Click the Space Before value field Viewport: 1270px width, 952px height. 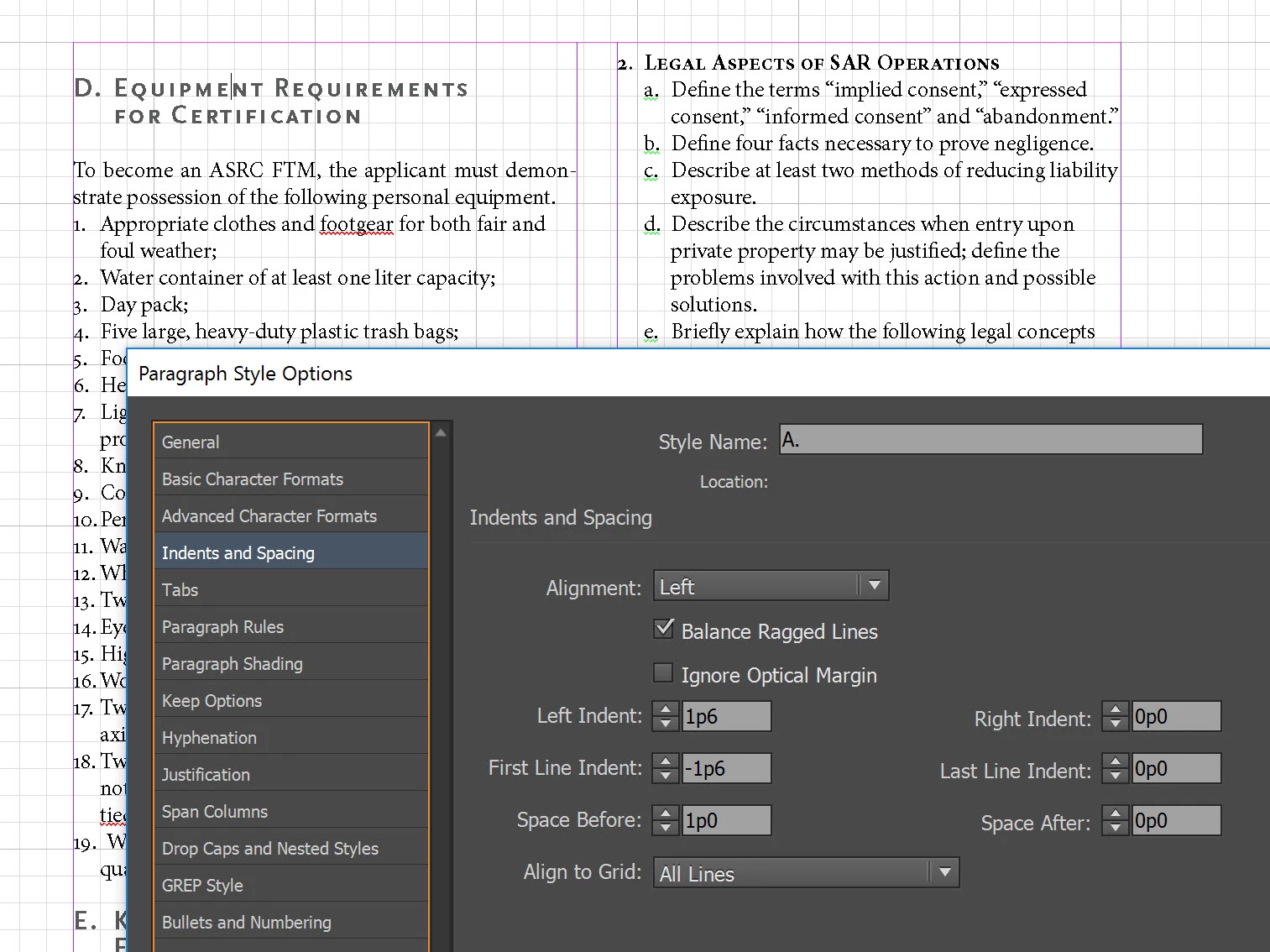pyautogui.click(x=726, y=820)
